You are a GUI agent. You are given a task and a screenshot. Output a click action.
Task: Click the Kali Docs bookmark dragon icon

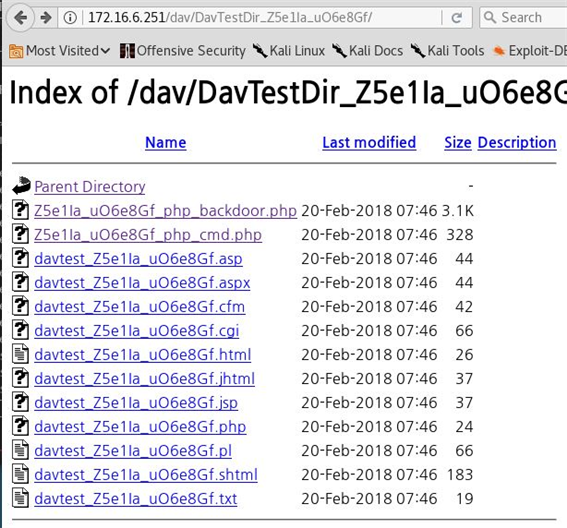point(339,51)
